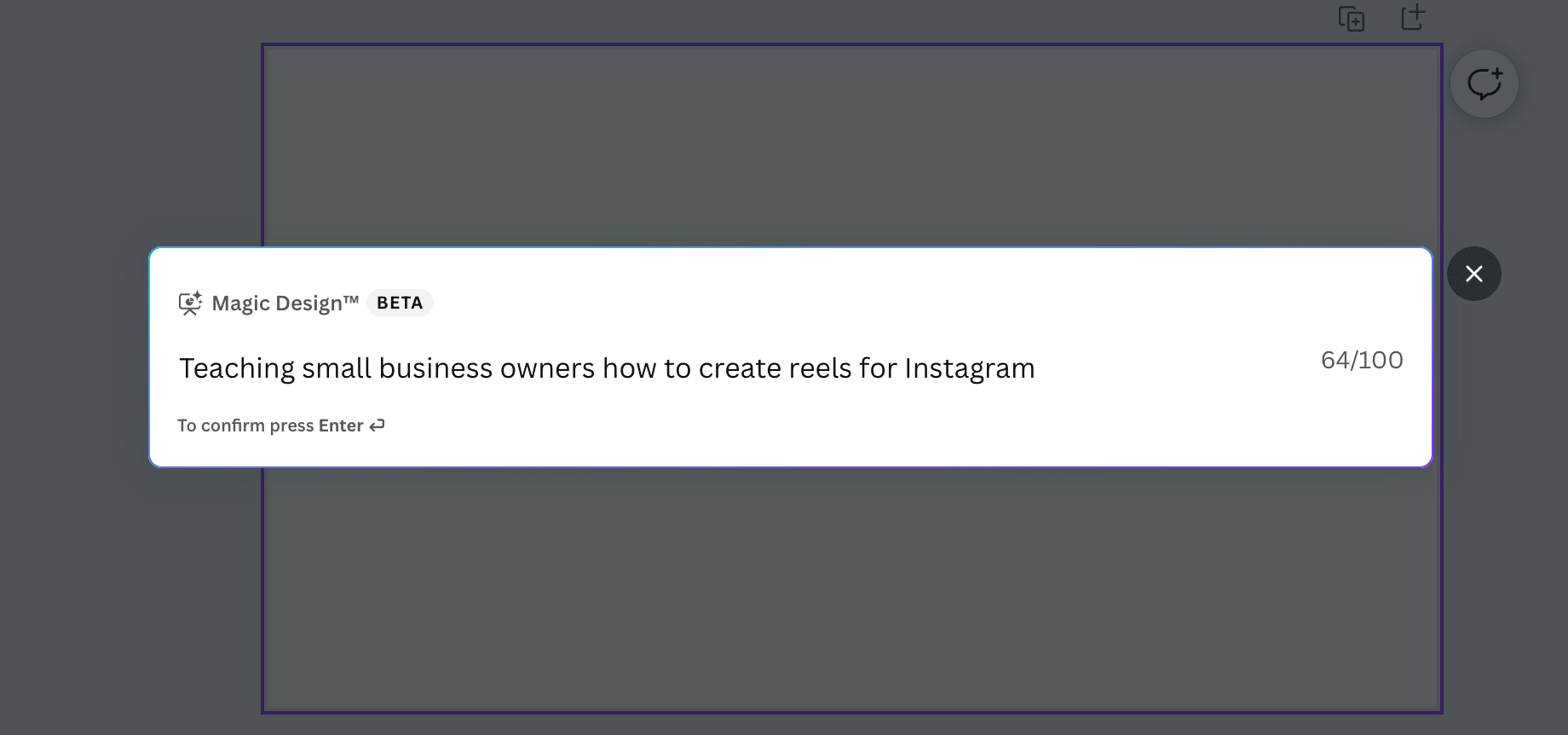Screen dimensions: 1568x735
Task: Click the dimmed canvas below the dialog
Action: coord(852,588)
